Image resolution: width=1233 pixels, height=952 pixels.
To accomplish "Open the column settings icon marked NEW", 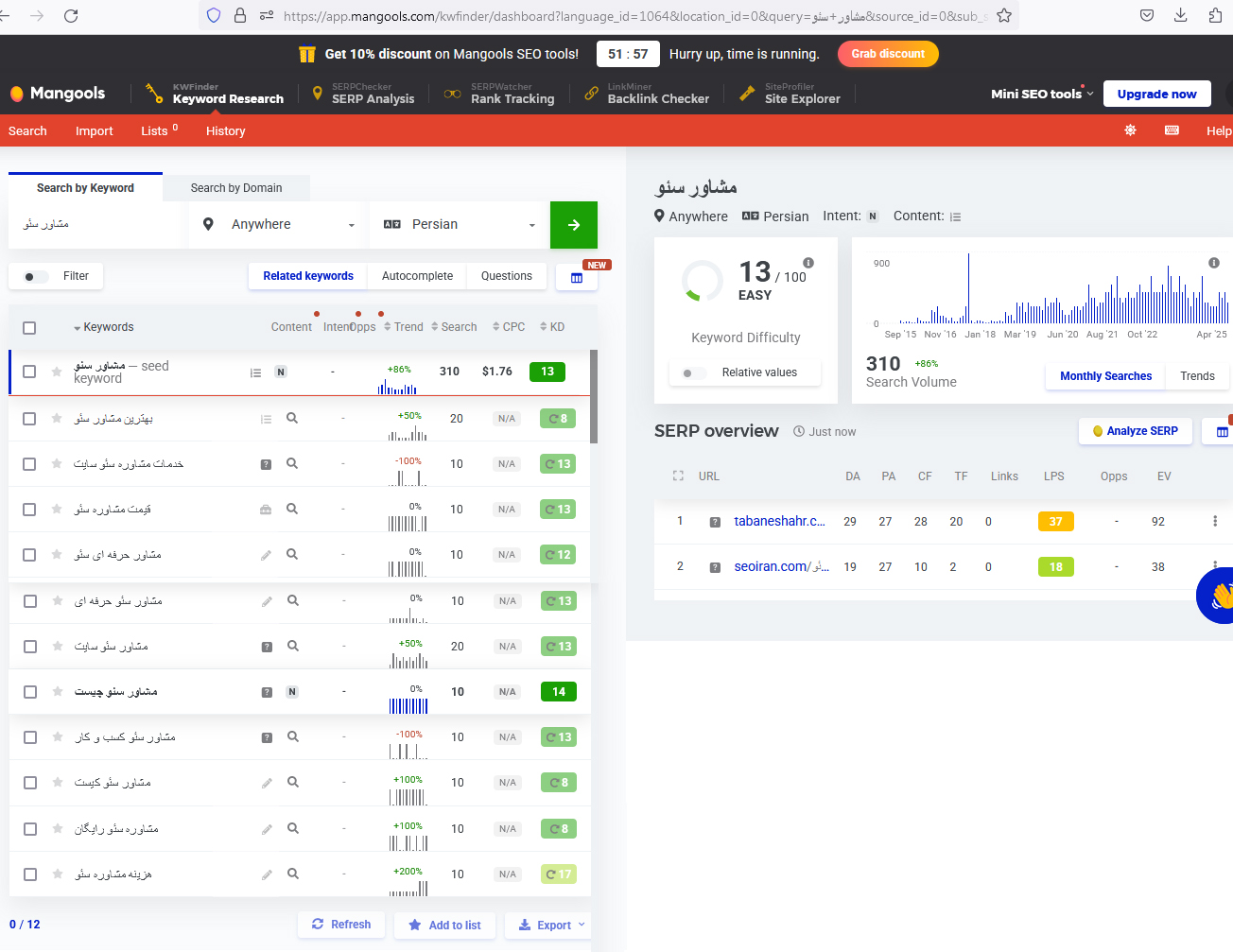I will coord(577,278).
